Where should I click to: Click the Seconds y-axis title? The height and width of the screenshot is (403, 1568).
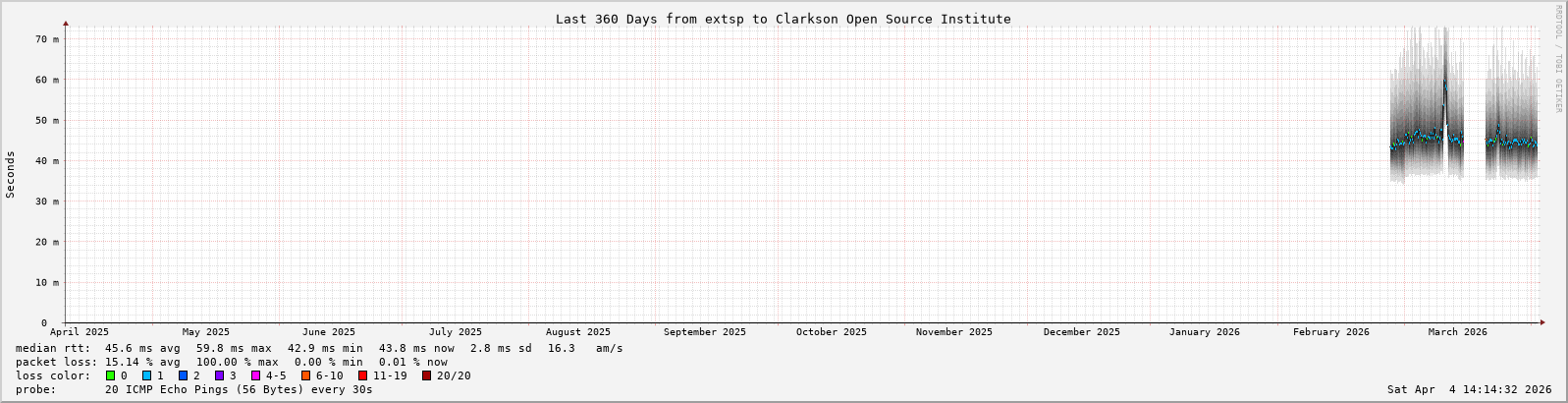(x=11, y=174)
